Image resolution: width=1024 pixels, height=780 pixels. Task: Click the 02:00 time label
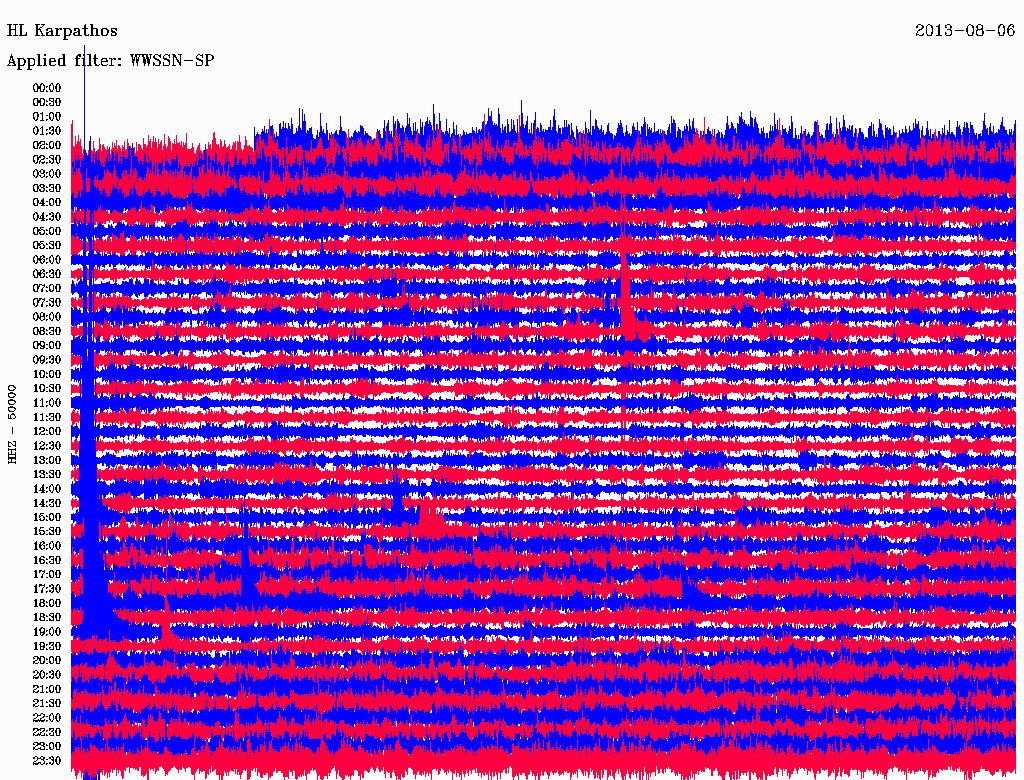[47, 145]
